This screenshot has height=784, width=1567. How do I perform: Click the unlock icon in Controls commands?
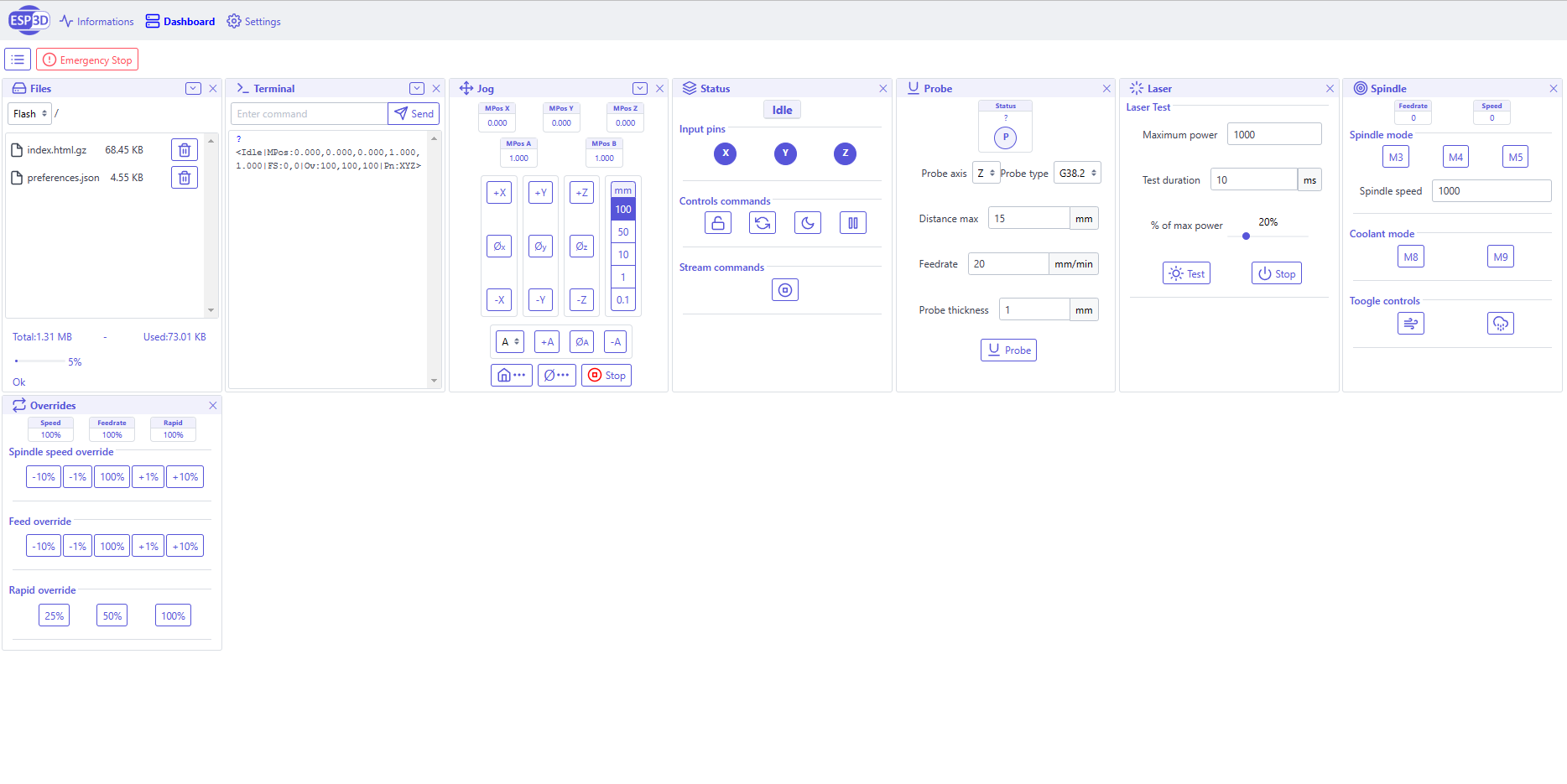pos(718,223)
